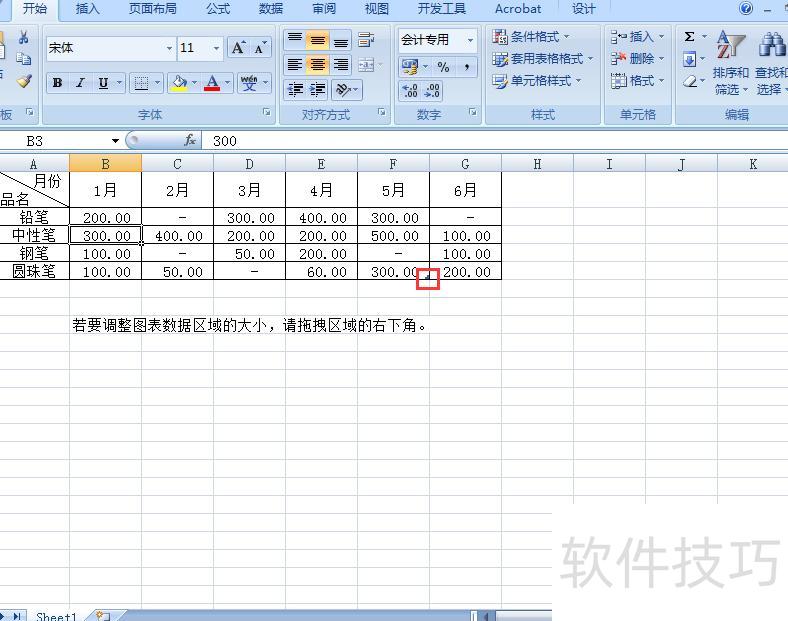The image size is (788, 621).
Task: Open 查找和选择 binoculars
Action: pyautogui.click(x=771, y=63)
